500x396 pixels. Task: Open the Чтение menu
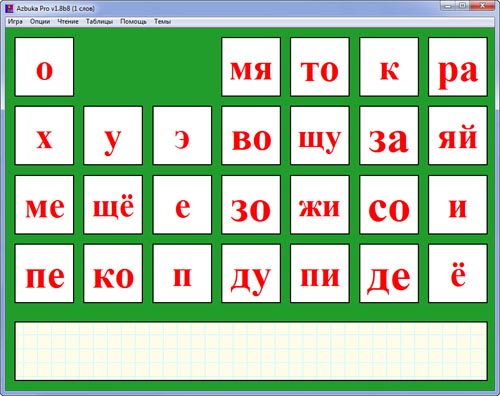[x=68, y=22]
